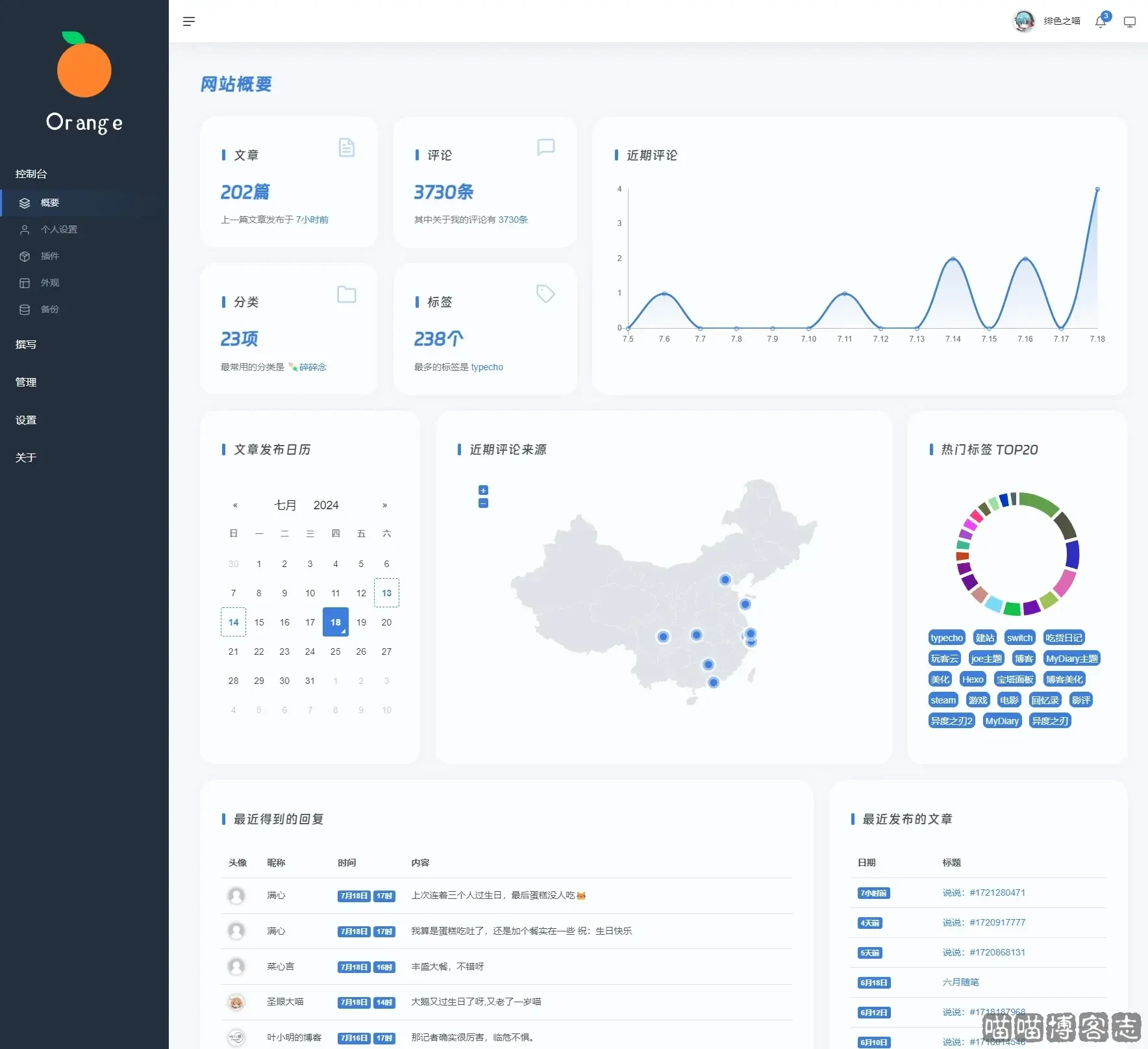
Task: Click the monitor icon in top bar
Action: [1130, 22]
